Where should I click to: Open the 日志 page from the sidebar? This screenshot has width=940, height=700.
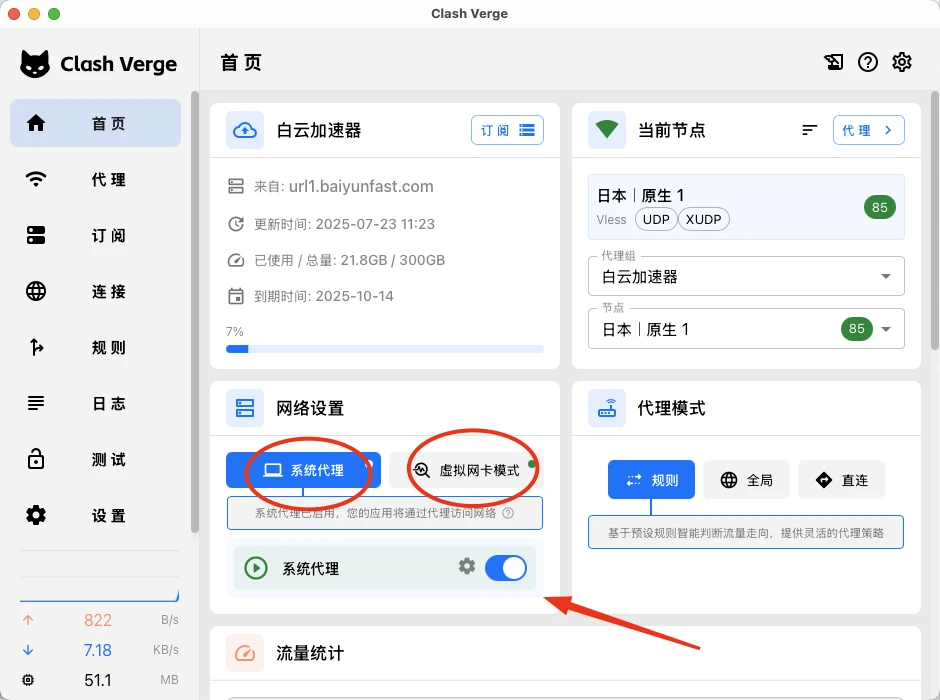pyautogui.click(x=95, y=404)
